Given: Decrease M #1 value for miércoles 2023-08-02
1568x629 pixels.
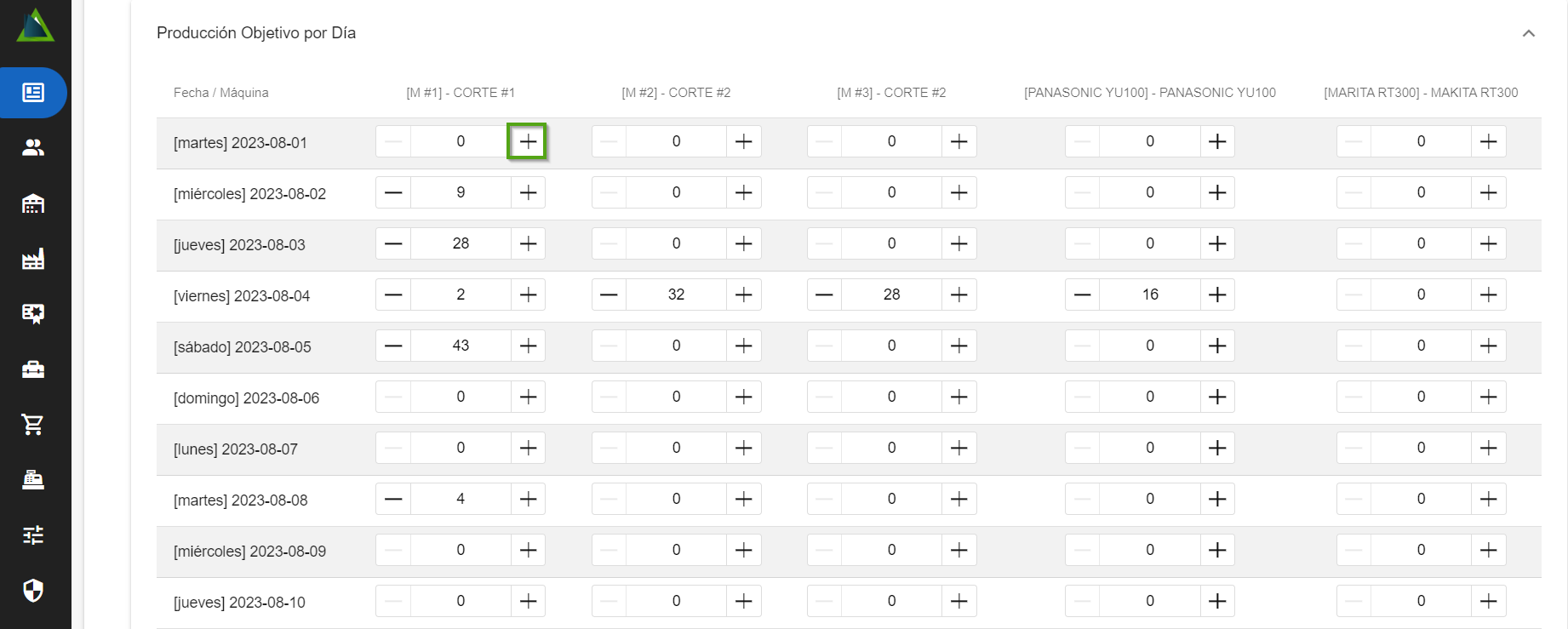Looking at the screenshot, I should tap(393, 192).
